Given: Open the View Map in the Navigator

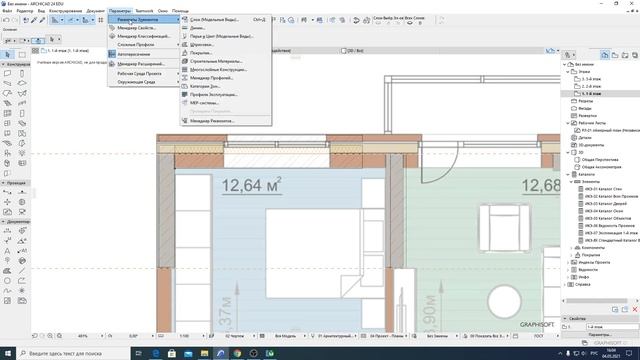Looking at the screenshot, I should pos(615,55).
